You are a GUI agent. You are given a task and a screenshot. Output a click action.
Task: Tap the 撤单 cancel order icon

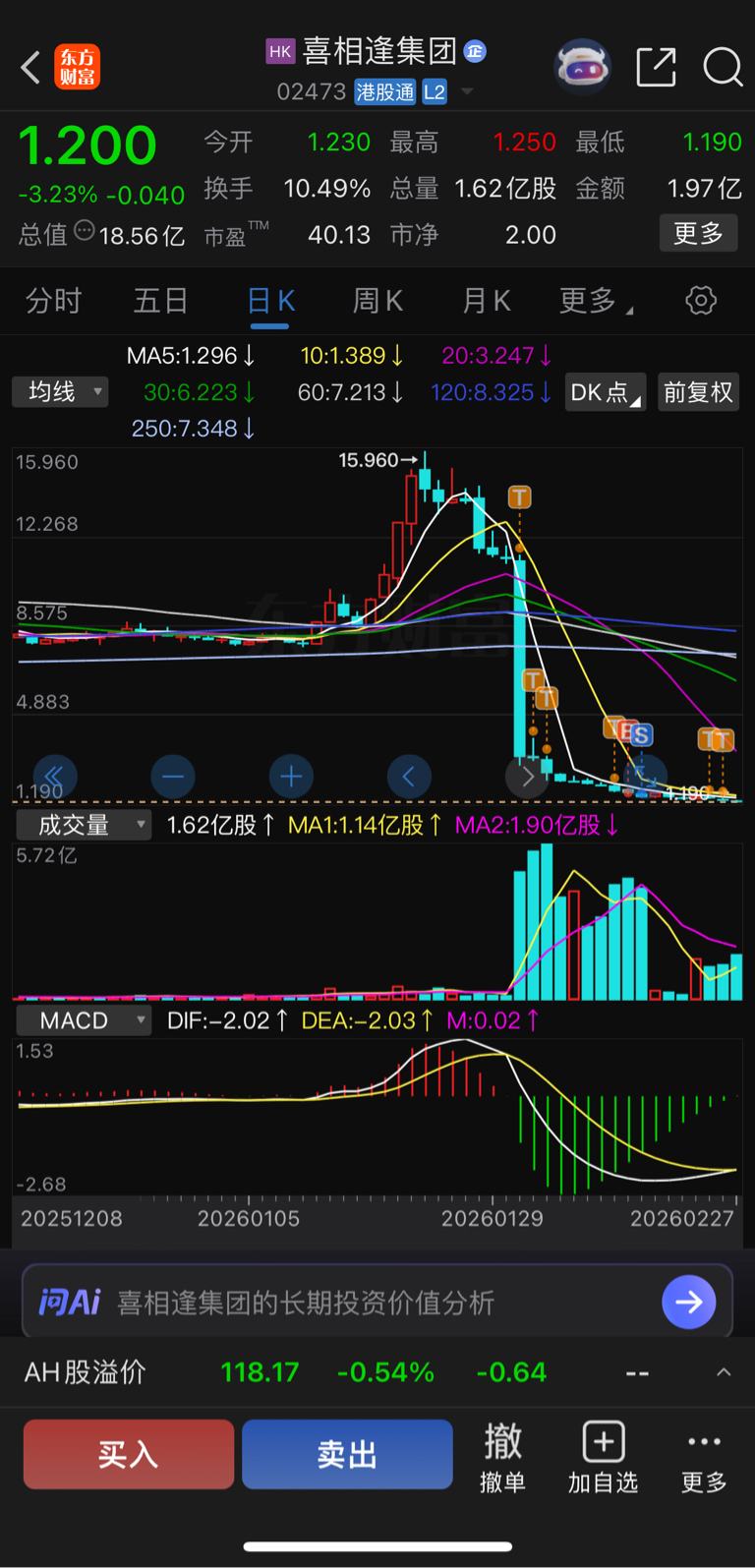pos(502,1458)
